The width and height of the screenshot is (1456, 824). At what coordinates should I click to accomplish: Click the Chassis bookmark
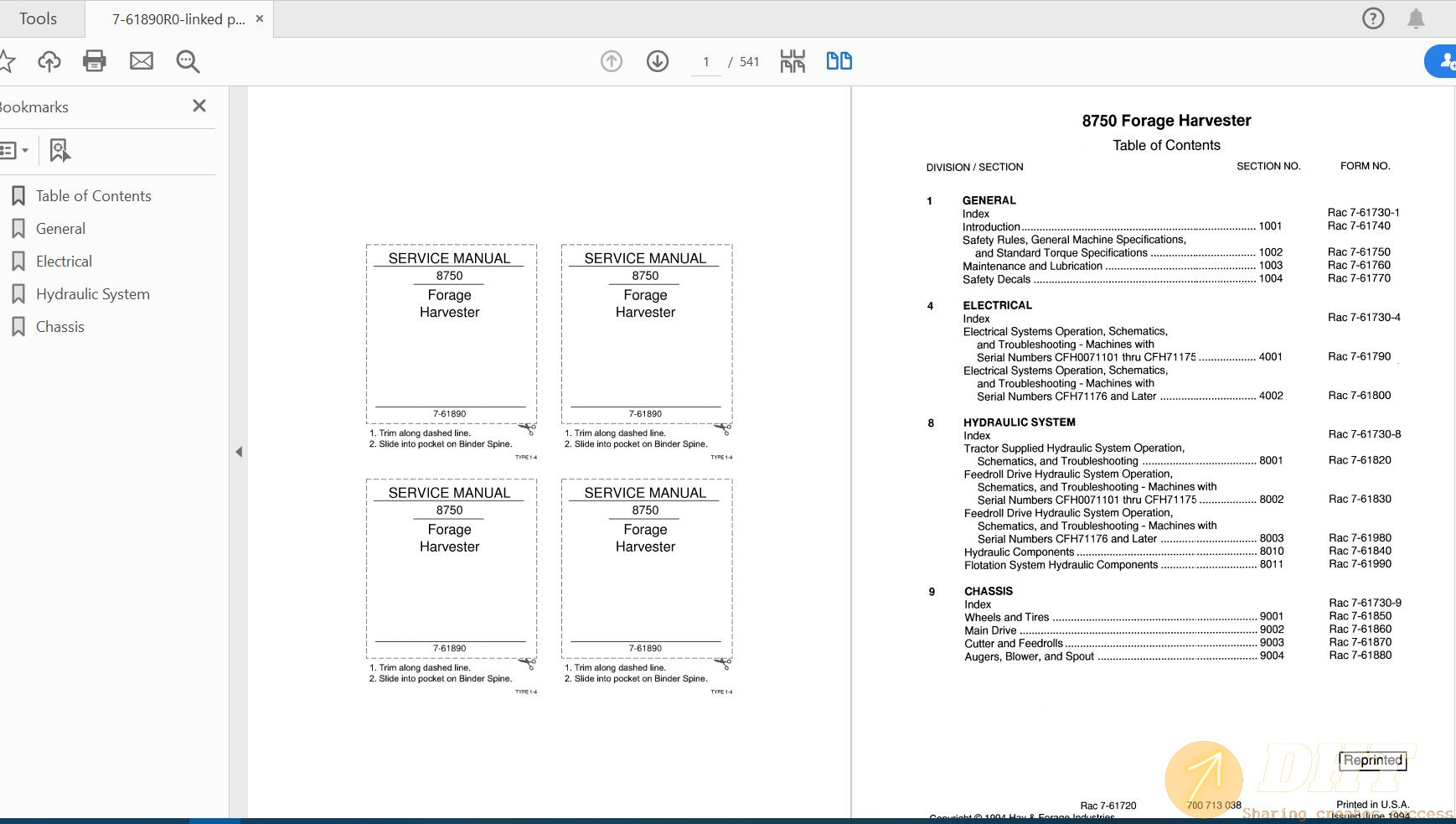(59, 327)
